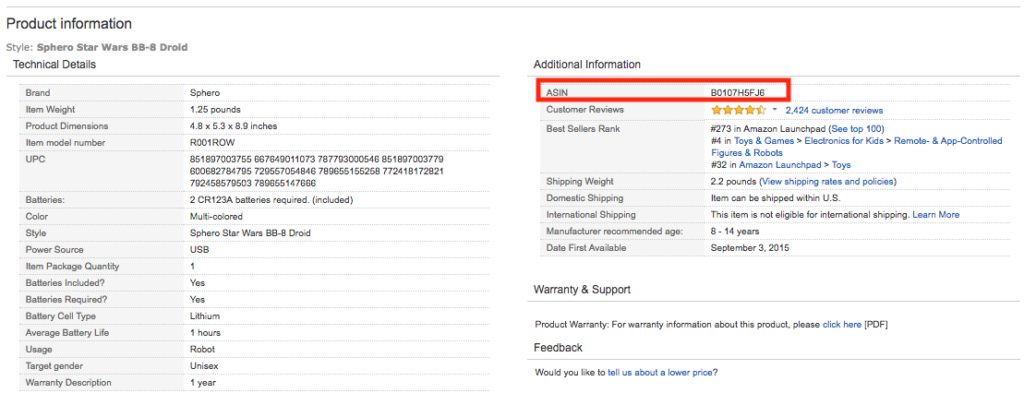The height and width of the screenshot is (393, 1024).
Task: Click the Feedback heading
Action: pyautogui.click(x=558, y=347)
